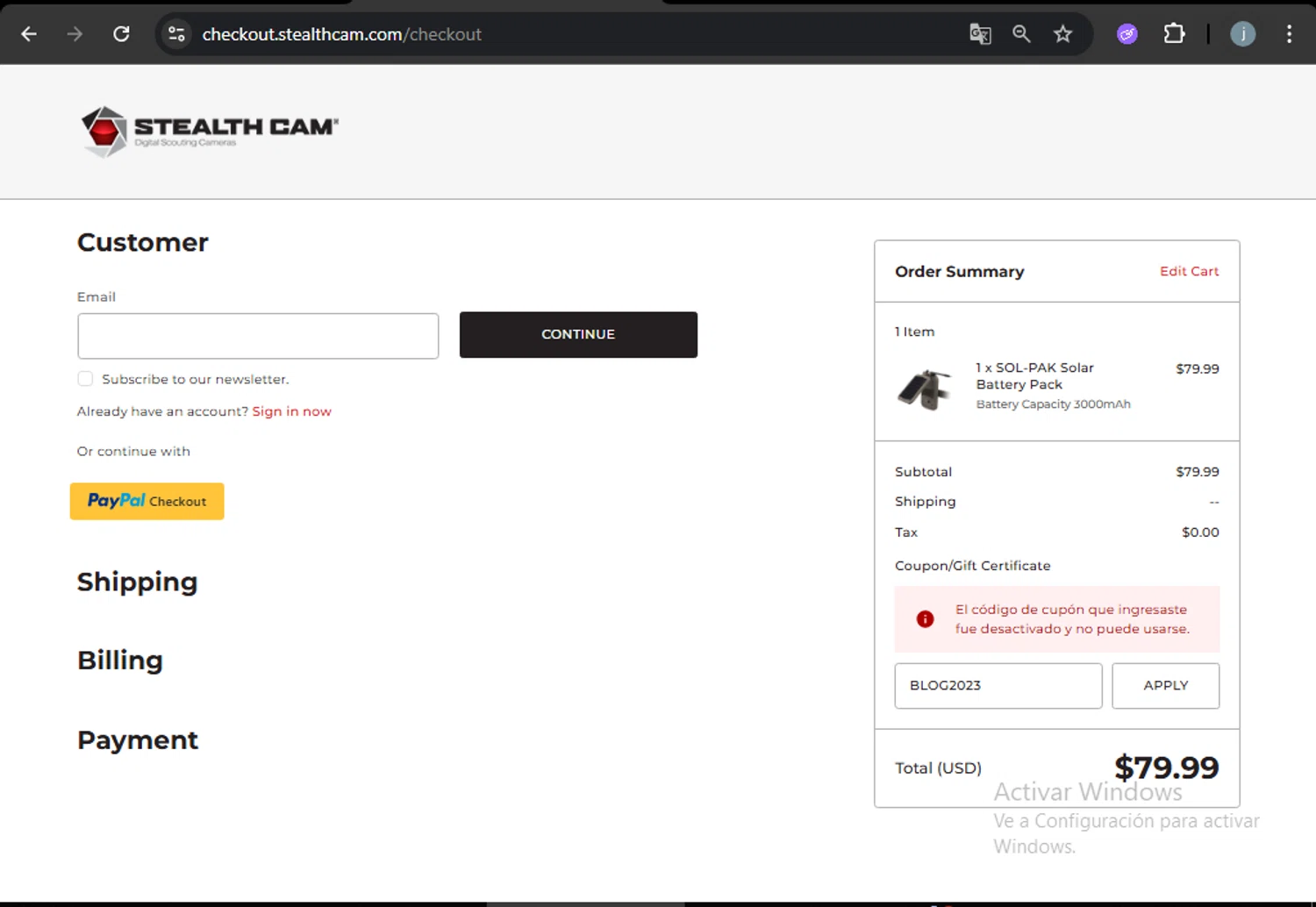1316x907 pixels.
Task: Open the Chrome three-dot menu
Action: click(x=1289, y=34)
